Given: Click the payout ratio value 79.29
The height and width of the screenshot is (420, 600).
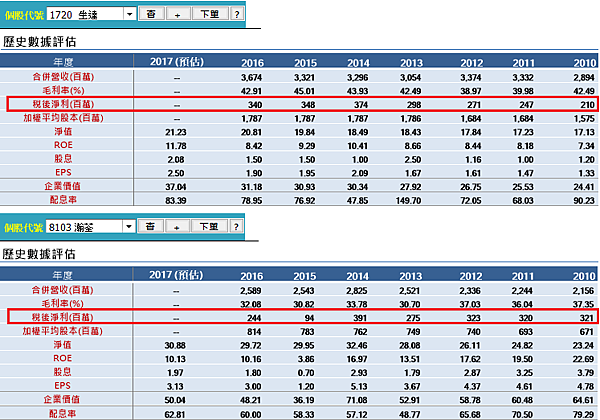Looking at the screenshot, I should (583, 414).
